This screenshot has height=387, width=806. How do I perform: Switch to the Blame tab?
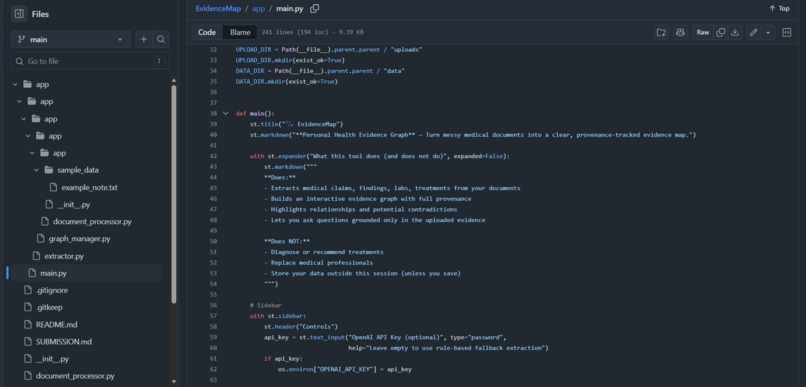click(240, 32)
